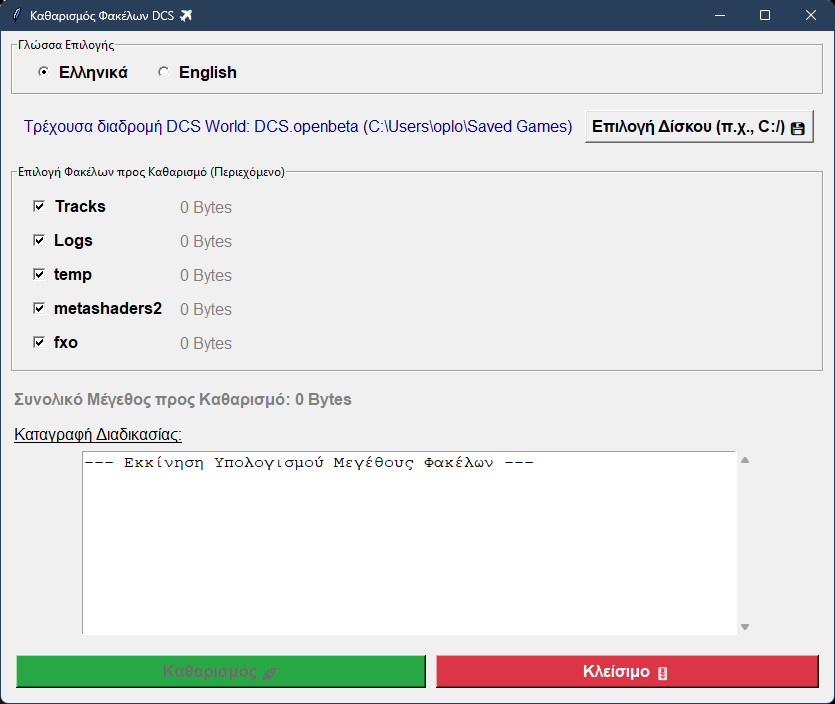Click the log scrollbar up arrow
835x704 pixels.
point(744,461)
